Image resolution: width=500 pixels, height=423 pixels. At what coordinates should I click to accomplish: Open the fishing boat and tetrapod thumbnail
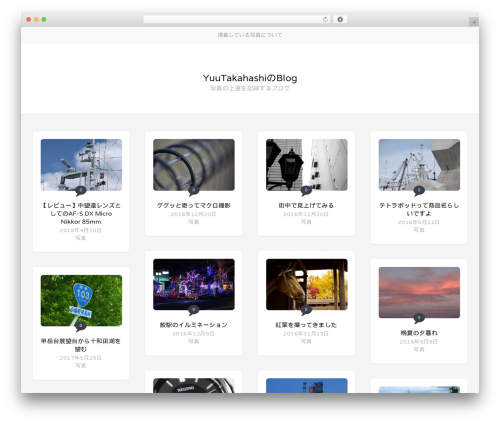419,165
